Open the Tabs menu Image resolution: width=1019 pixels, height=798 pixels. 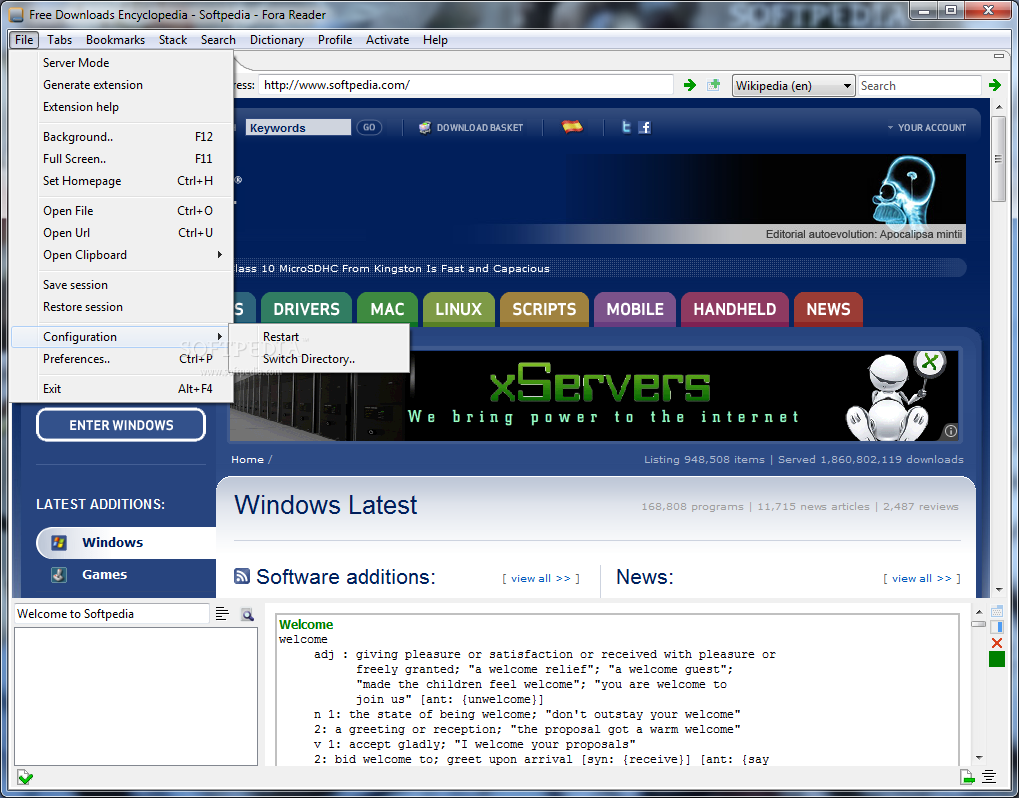pyautogui.click(x=59, y=40)
